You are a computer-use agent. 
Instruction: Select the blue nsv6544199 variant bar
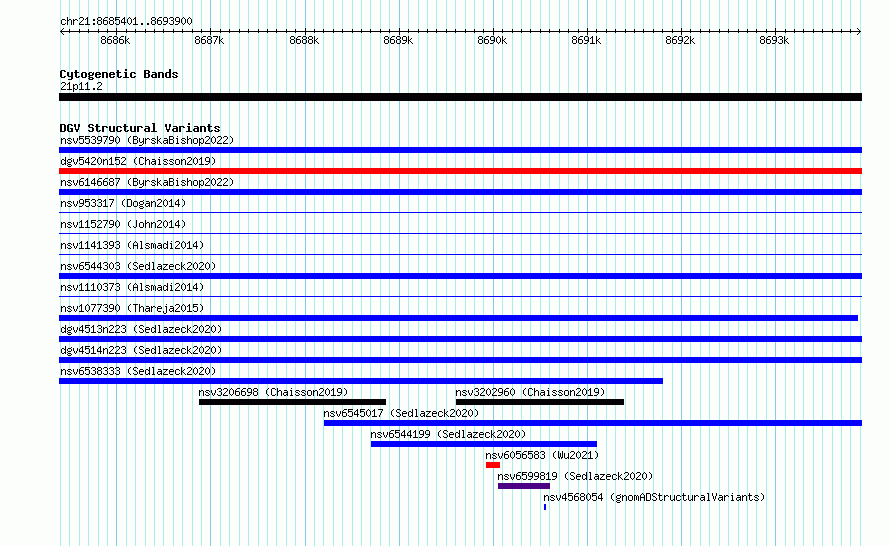click(x=484, y=444)
